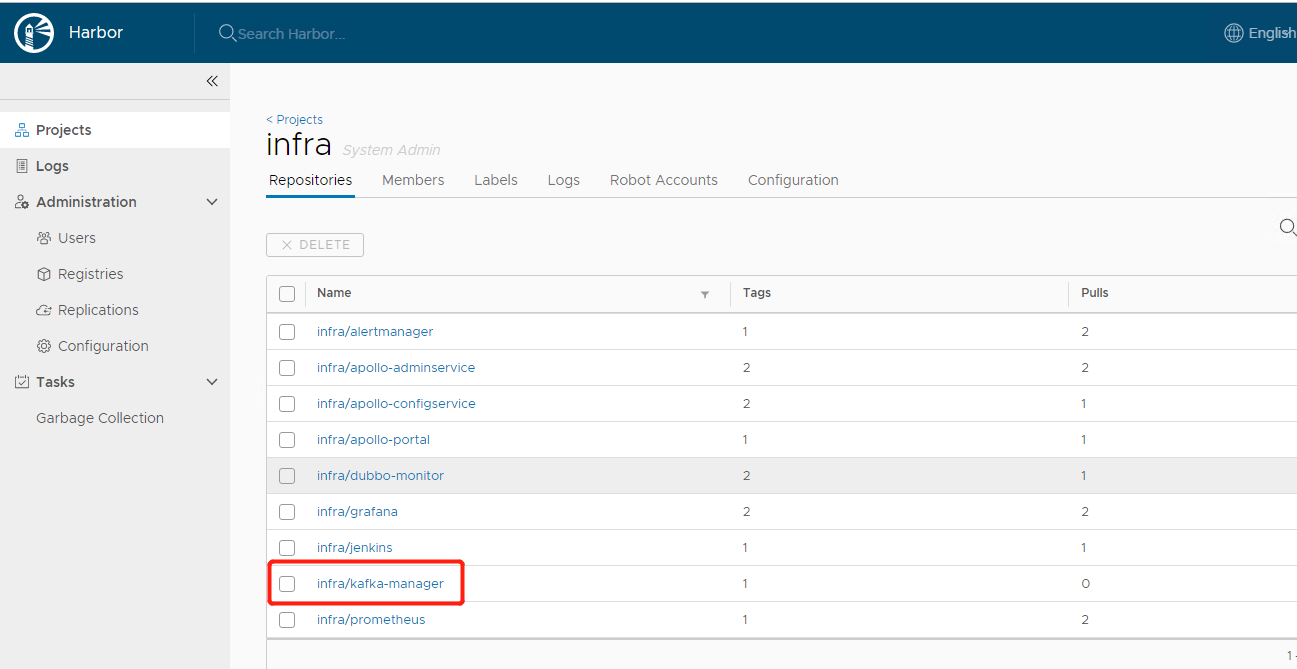Open the Robot Accounts tab

click(663, 180)
